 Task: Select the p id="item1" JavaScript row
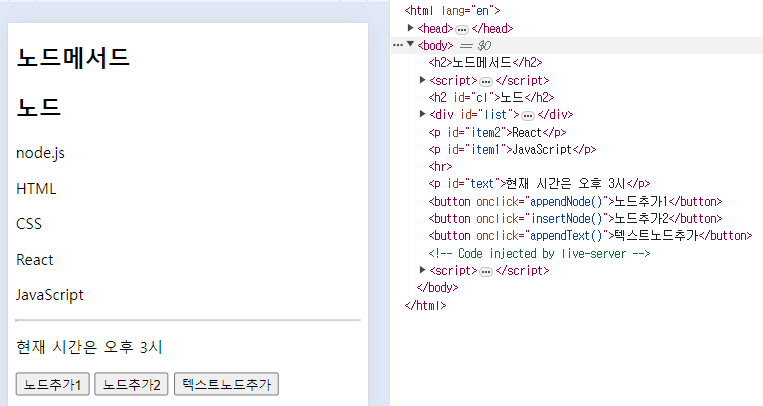(512, 149)
